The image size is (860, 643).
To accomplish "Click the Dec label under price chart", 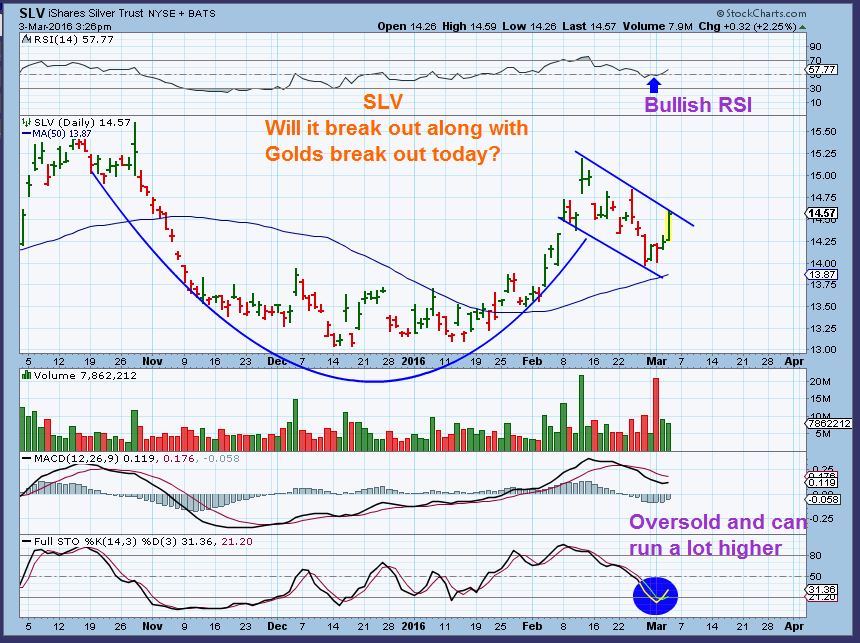I will (x=278, y=361).
